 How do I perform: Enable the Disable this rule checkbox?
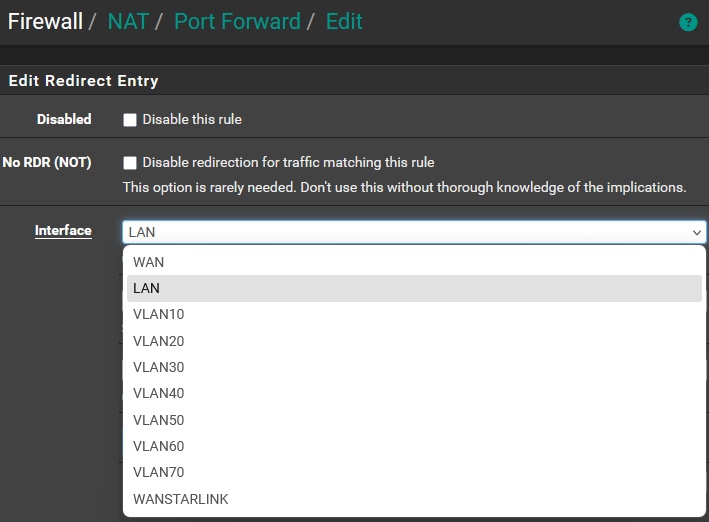[x=130, y=120]
